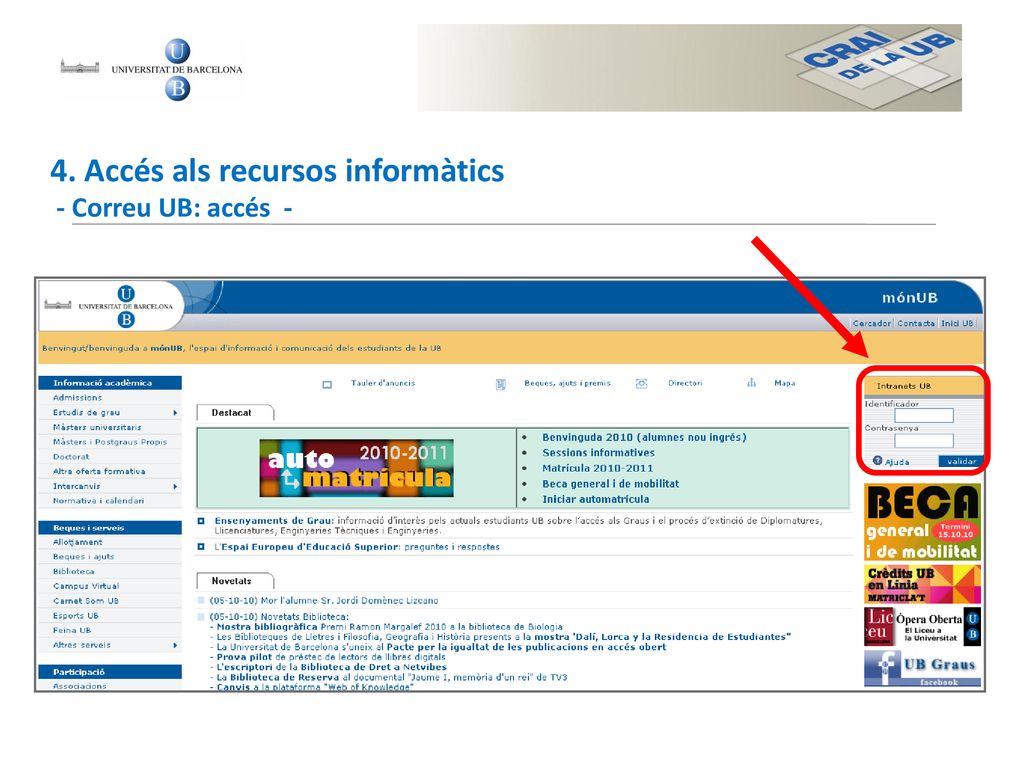The image size is (1024, 768).
Task: Open the UB Graus facebook banner
Action: click(922, 668)
